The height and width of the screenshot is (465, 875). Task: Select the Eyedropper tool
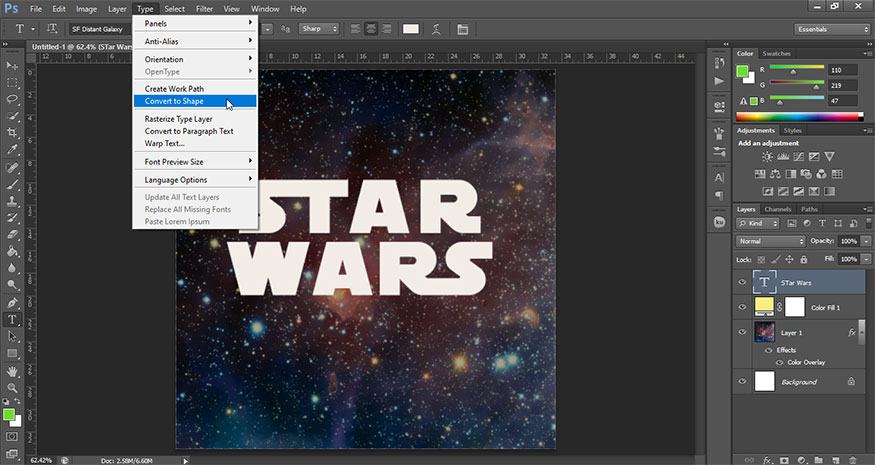point(12,150)
